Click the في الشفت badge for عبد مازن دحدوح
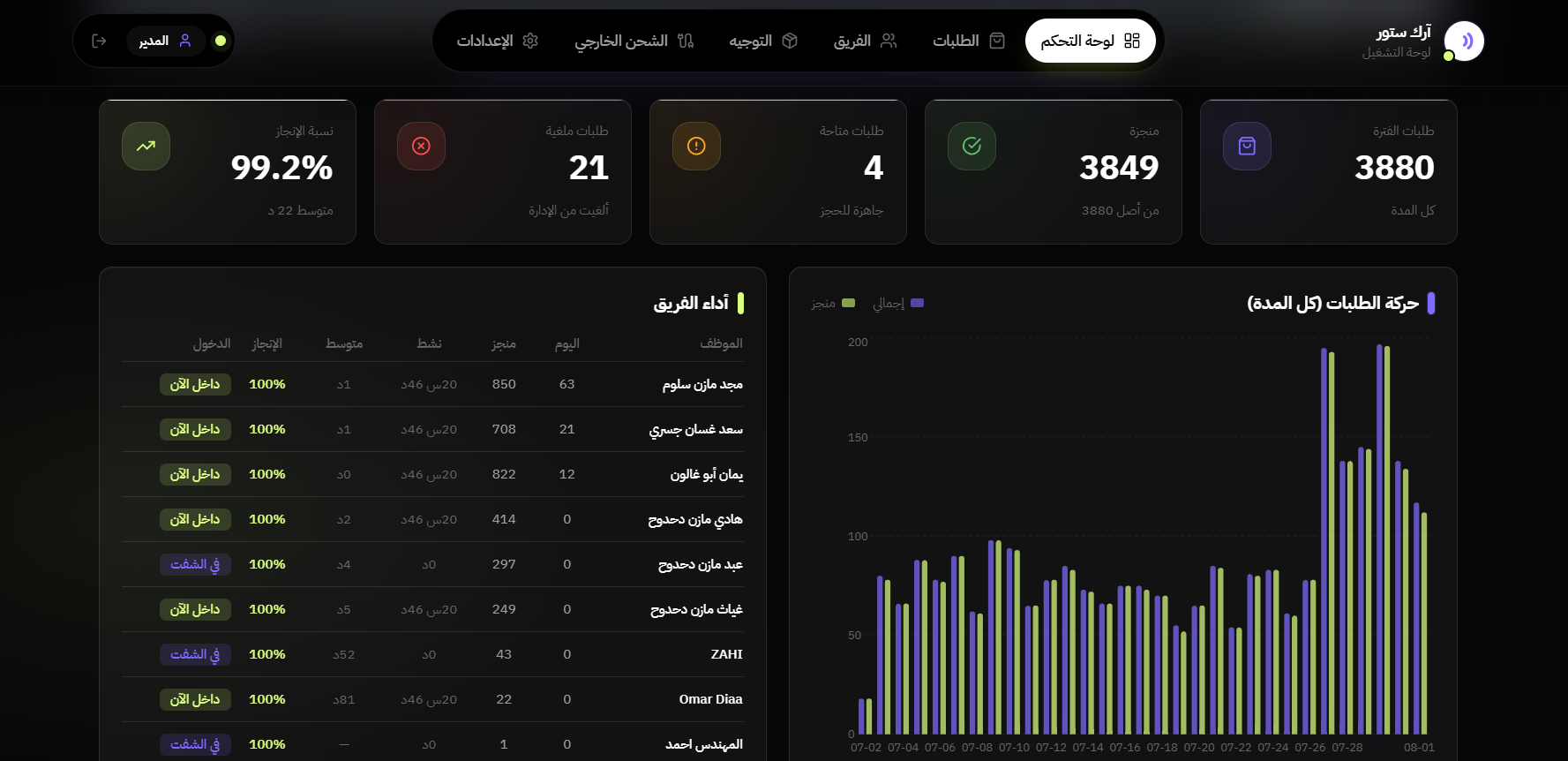This screenshot has width=1568, height=761. [x=195, y=564]
